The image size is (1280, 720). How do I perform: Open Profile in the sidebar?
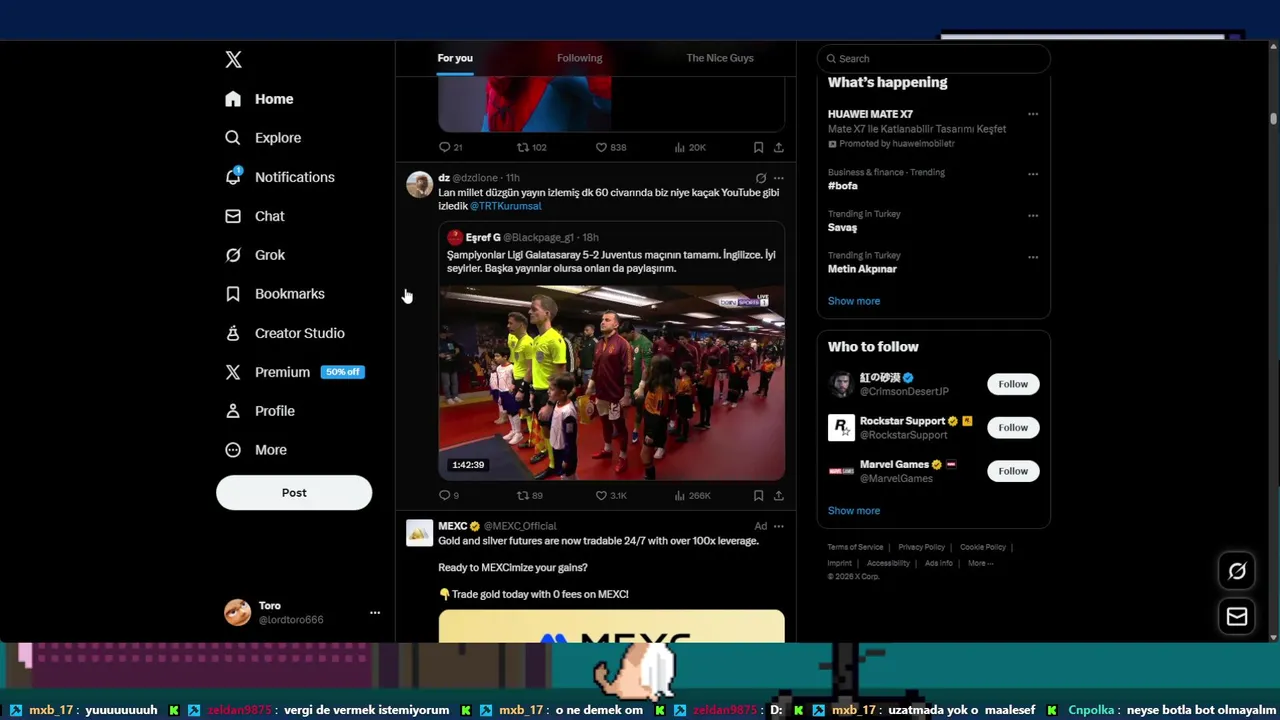260,411
